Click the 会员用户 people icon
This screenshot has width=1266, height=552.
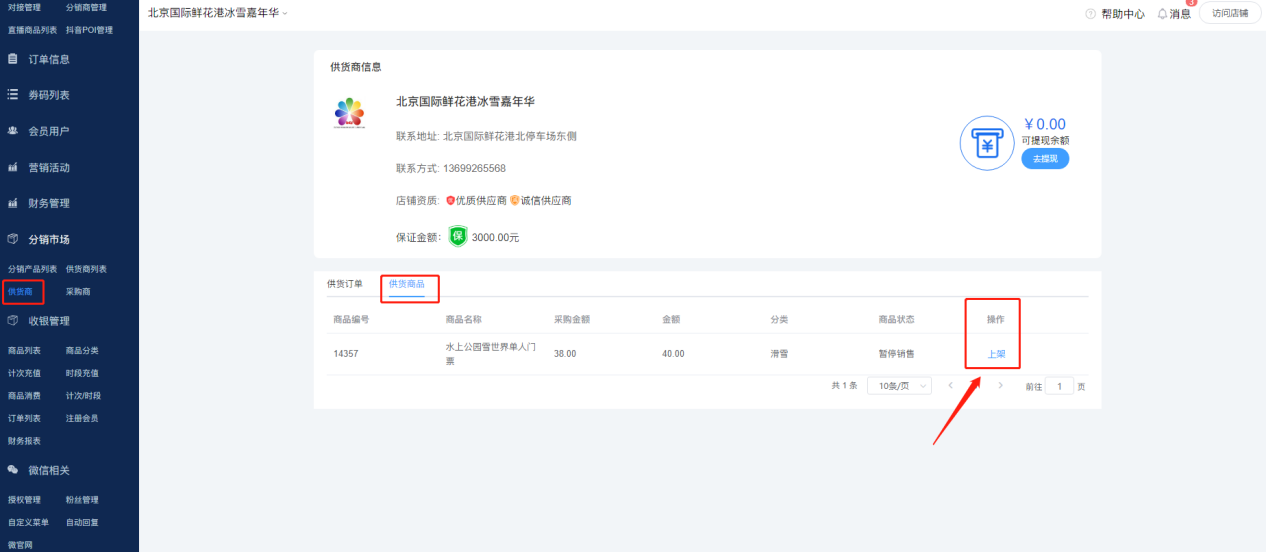(13, 131)
